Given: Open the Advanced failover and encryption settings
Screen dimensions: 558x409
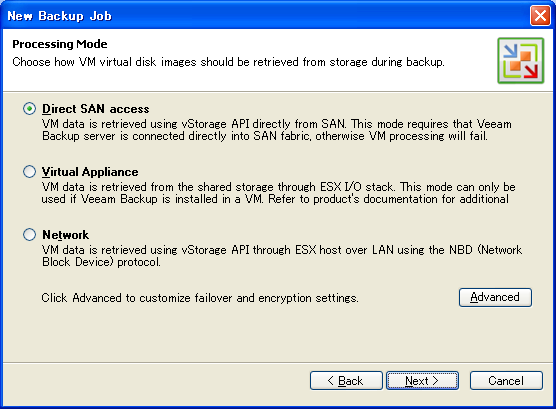Looking at the screenshot, I should (495, 297).
